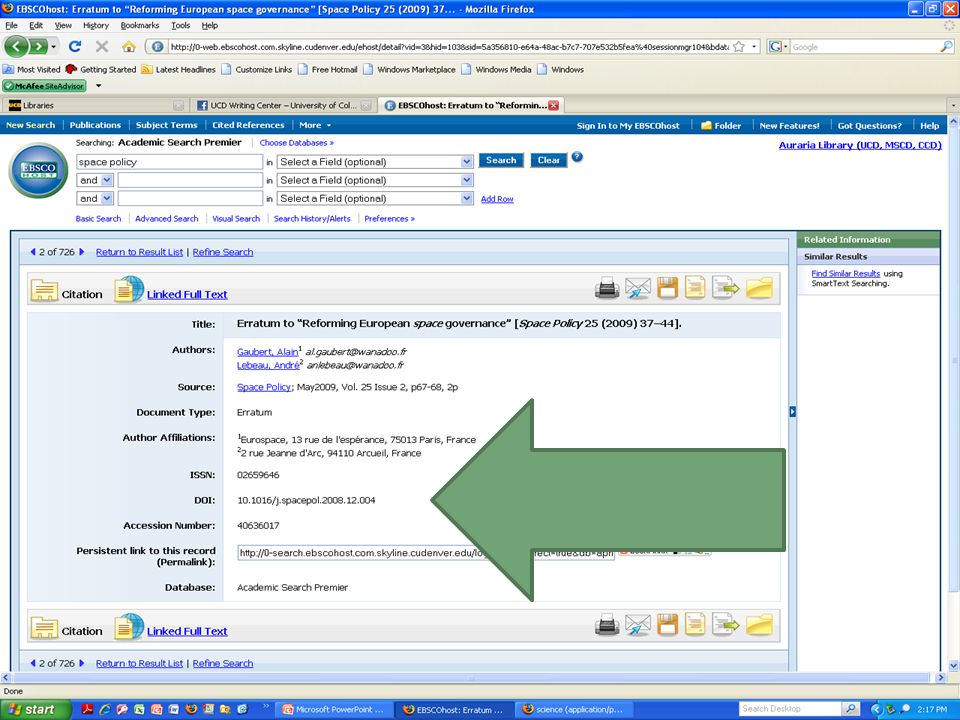Click the 'space policy' search input field
This screenshot has width=960, height=720.
pos(170,162)
